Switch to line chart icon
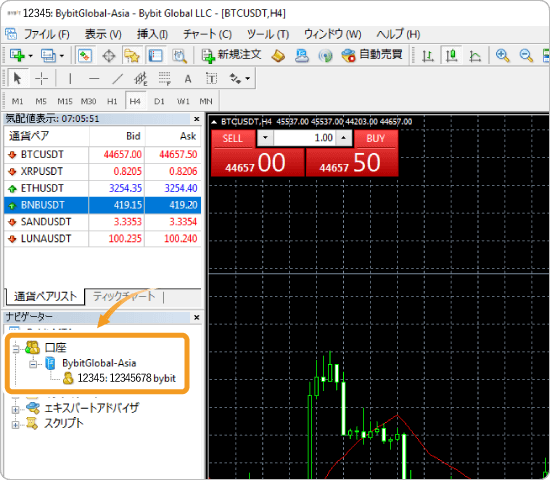The width and height of the screenshot is (550, 480). click(475, 56)
